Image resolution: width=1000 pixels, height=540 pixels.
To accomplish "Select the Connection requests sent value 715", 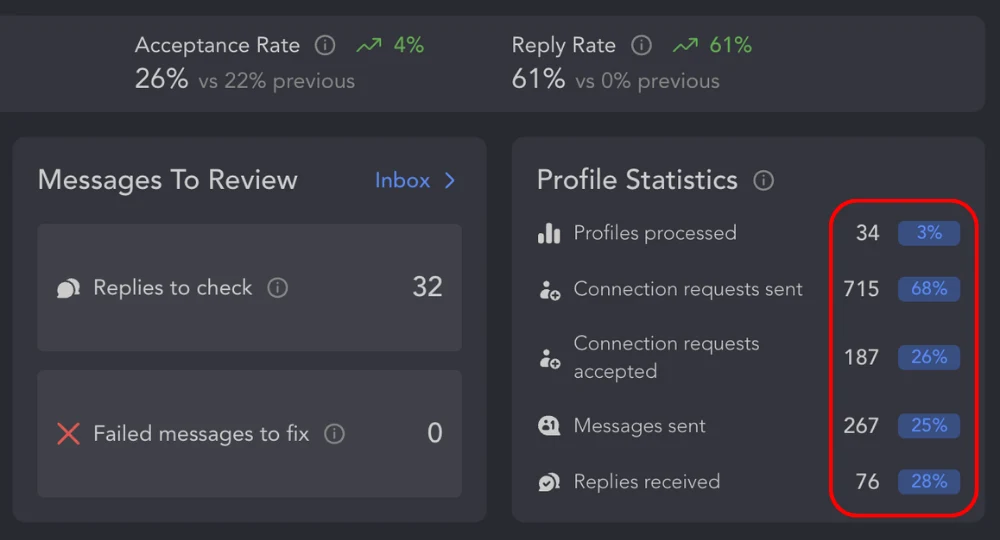I will [862, 289].
